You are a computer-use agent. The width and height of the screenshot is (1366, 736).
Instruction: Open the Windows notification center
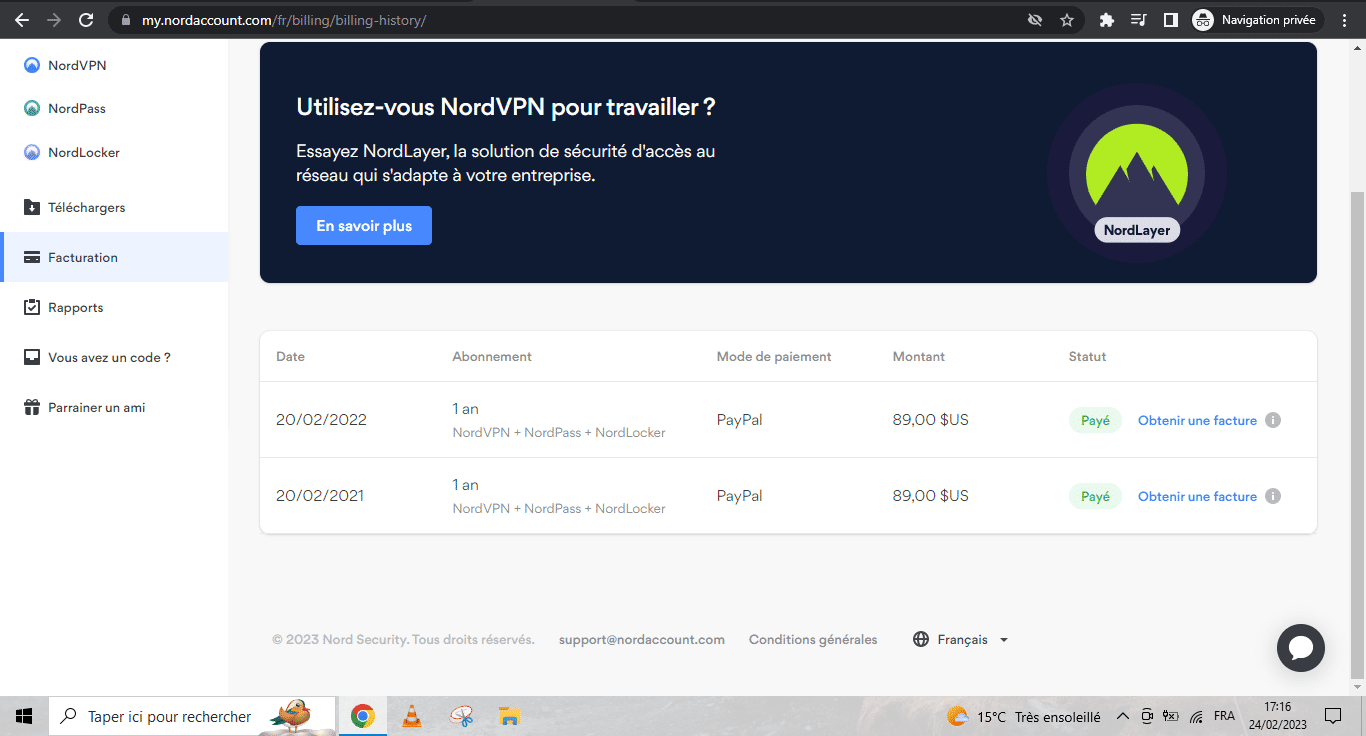tap(1332, 716)
